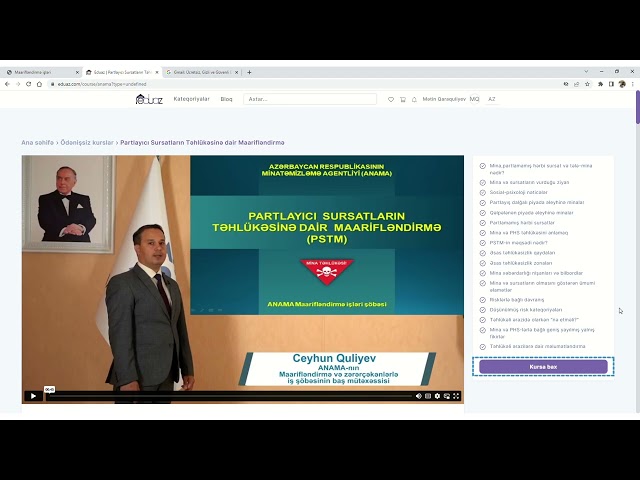
Task: Select lesson 'Partlayış dalğalı piyada əleyhinə minalar'
Action: click(x=537, y=202)
